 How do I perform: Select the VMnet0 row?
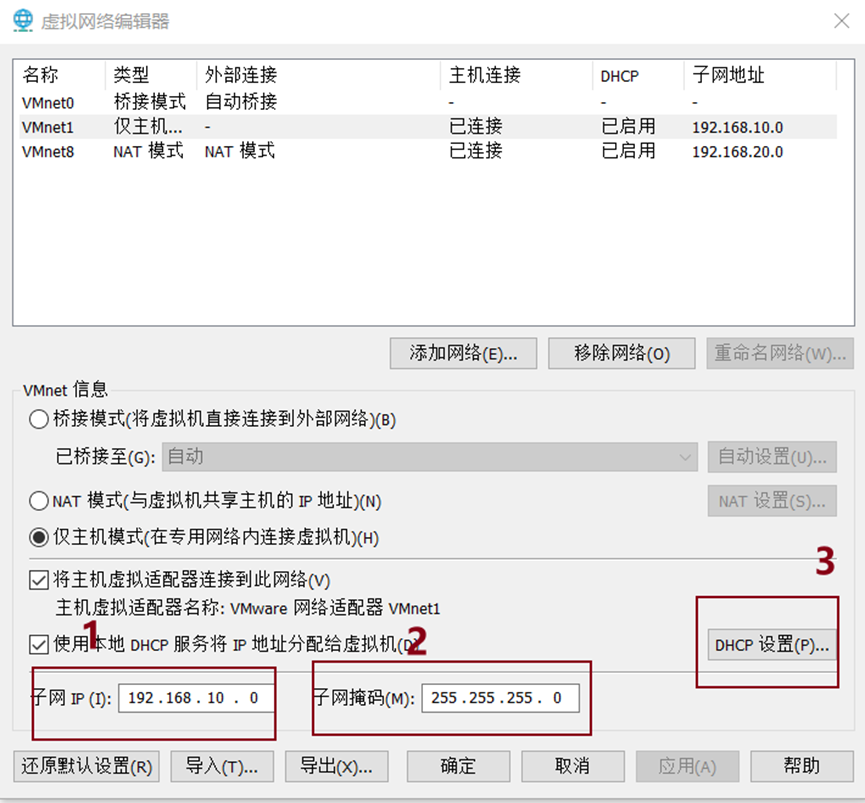(x=428, y=103)
